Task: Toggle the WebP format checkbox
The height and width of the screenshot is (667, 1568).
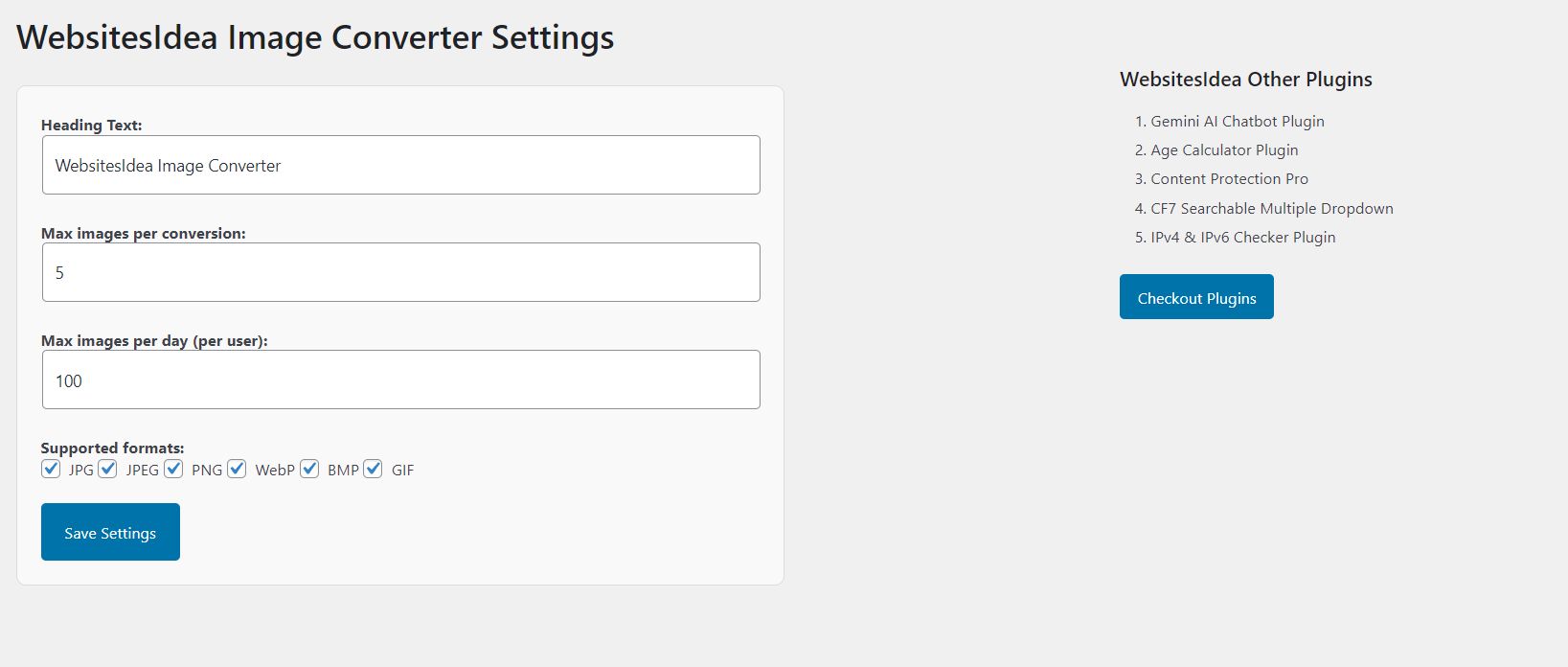Action: coord(237,469)
